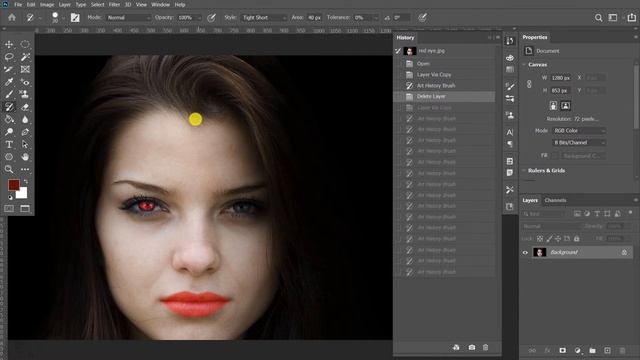Open the search icon in options bar

coord(598,18)
